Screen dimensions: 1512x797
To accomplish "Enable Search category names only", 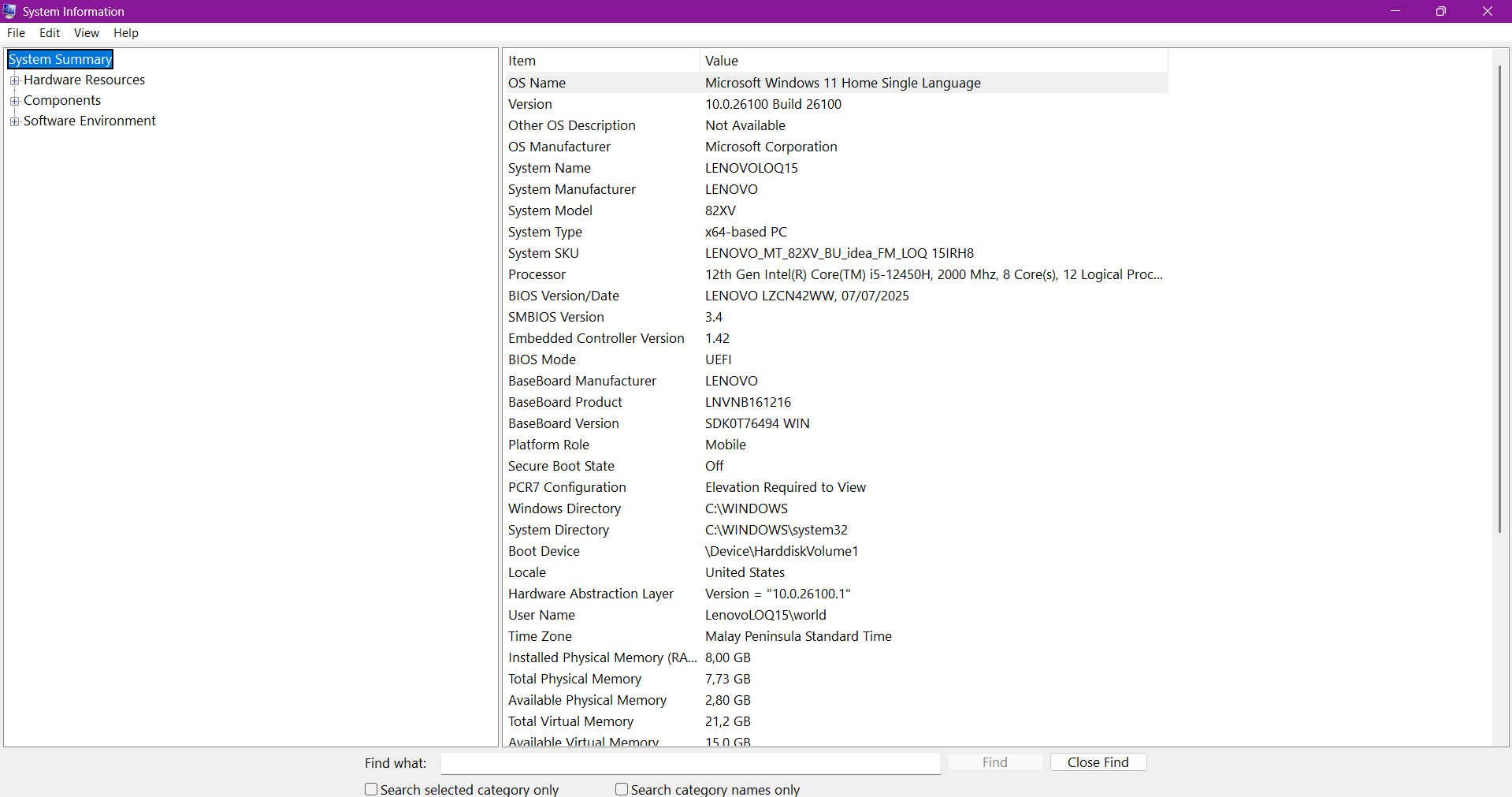I will click(x=622, y=789).
